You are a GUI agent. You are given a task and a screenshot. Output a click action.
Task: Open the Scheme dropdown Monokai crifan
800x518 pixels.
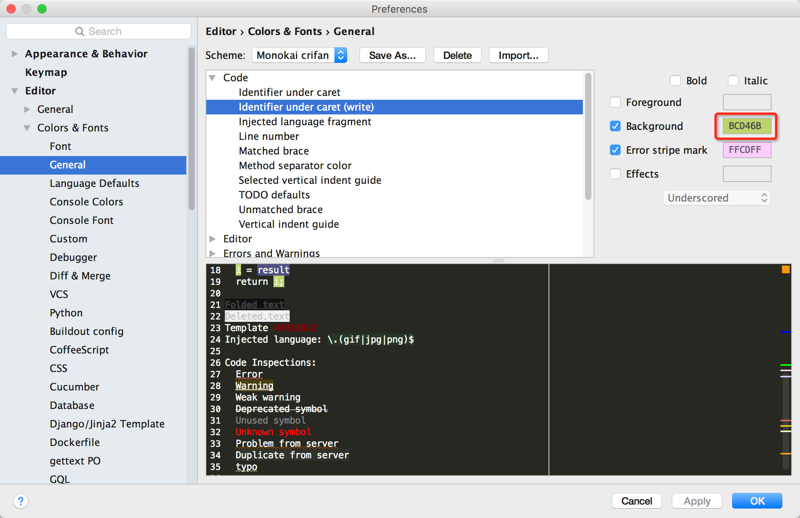300,55
